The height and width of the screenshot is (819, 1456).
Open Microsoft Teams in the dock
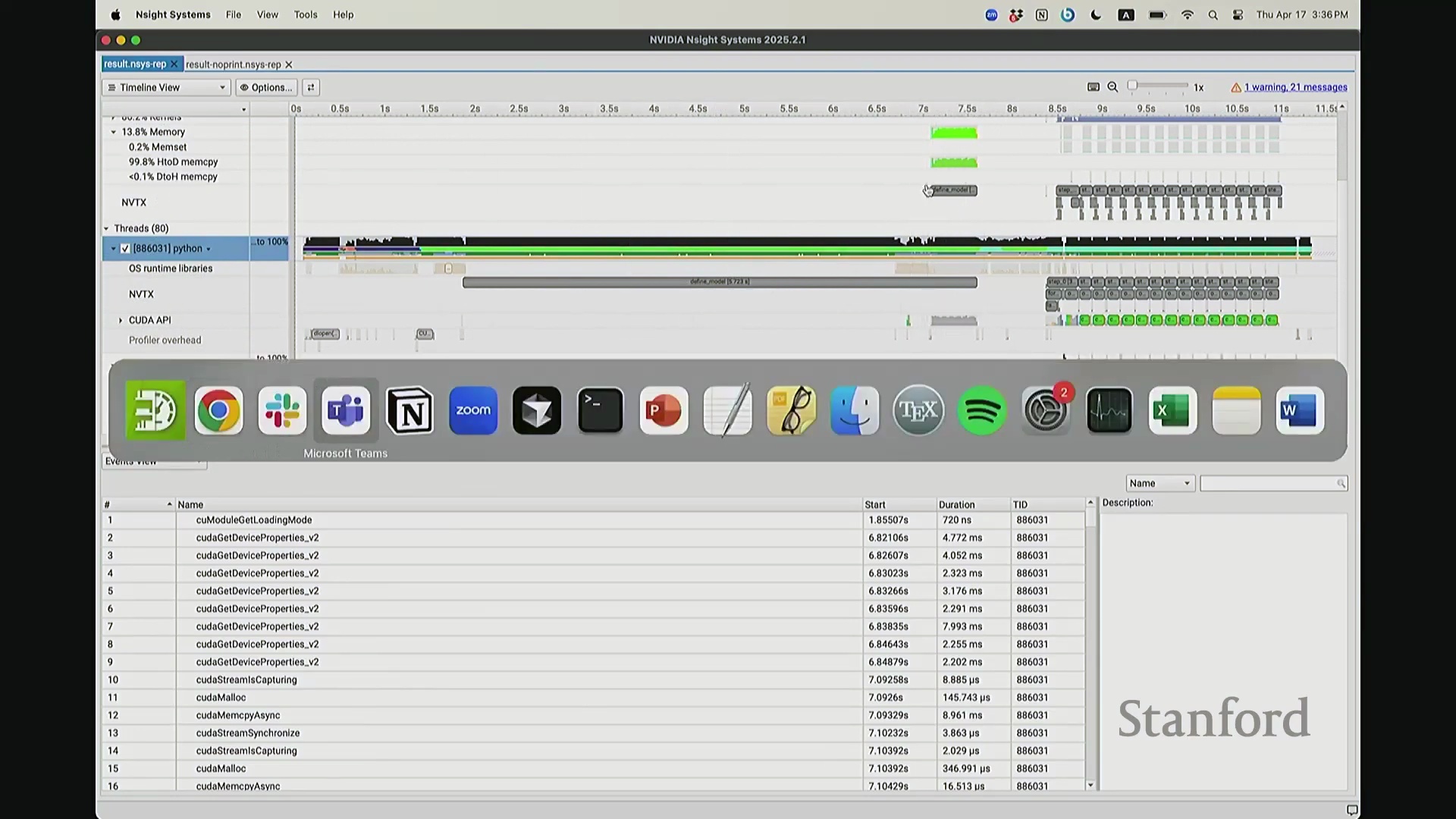click(346, 411)
